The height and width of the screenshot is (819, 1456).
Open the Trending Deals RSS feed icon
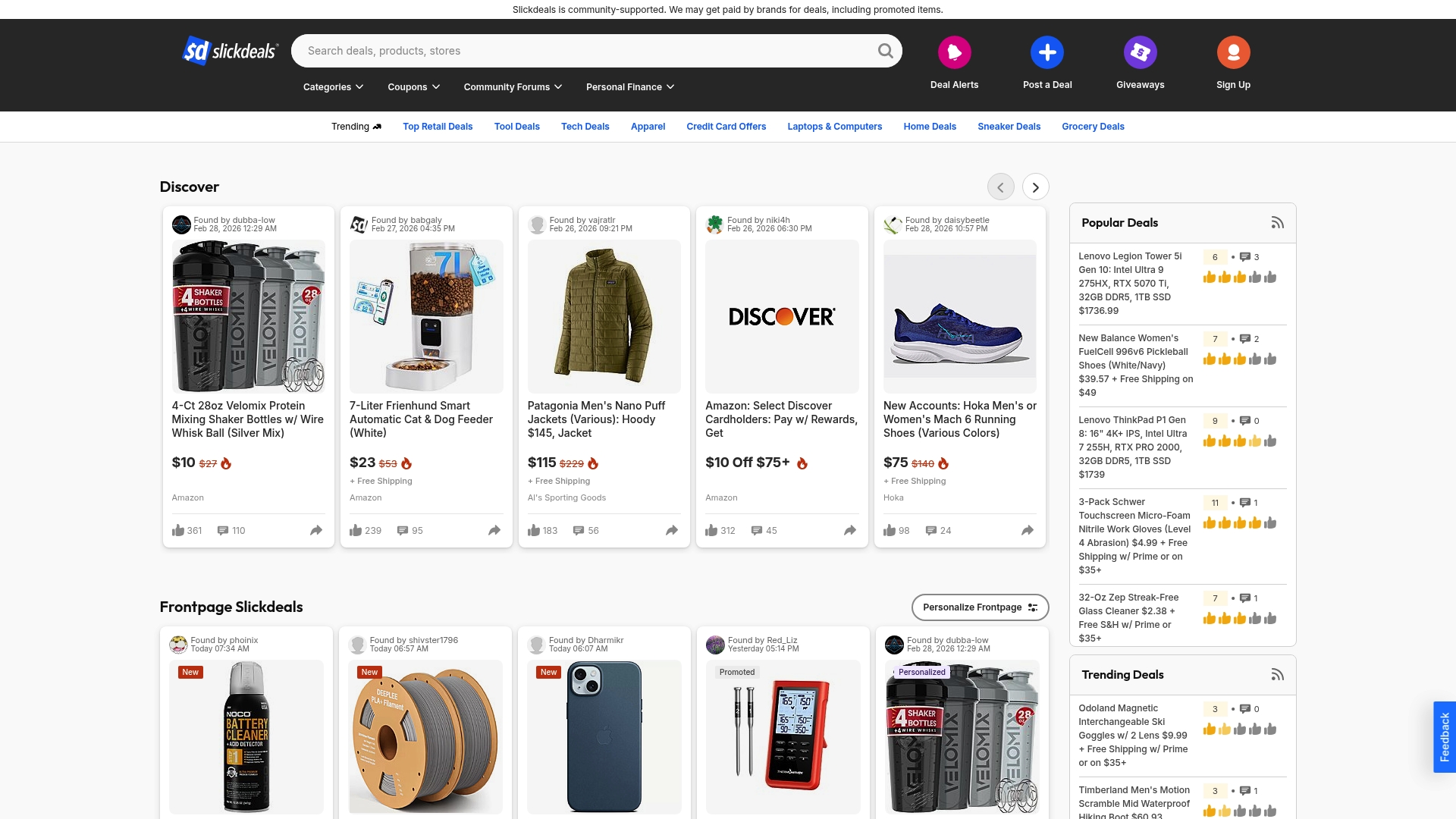click(x=1278, y=674)
